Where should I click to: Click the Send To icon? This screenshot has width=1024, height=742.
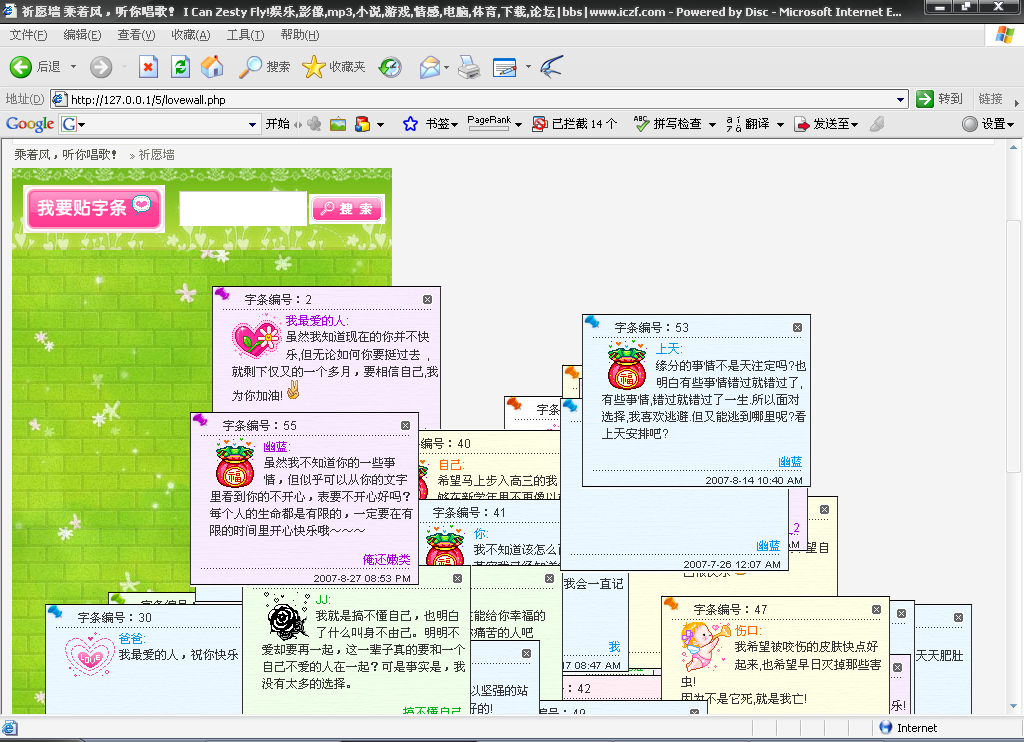coord(801,123)
